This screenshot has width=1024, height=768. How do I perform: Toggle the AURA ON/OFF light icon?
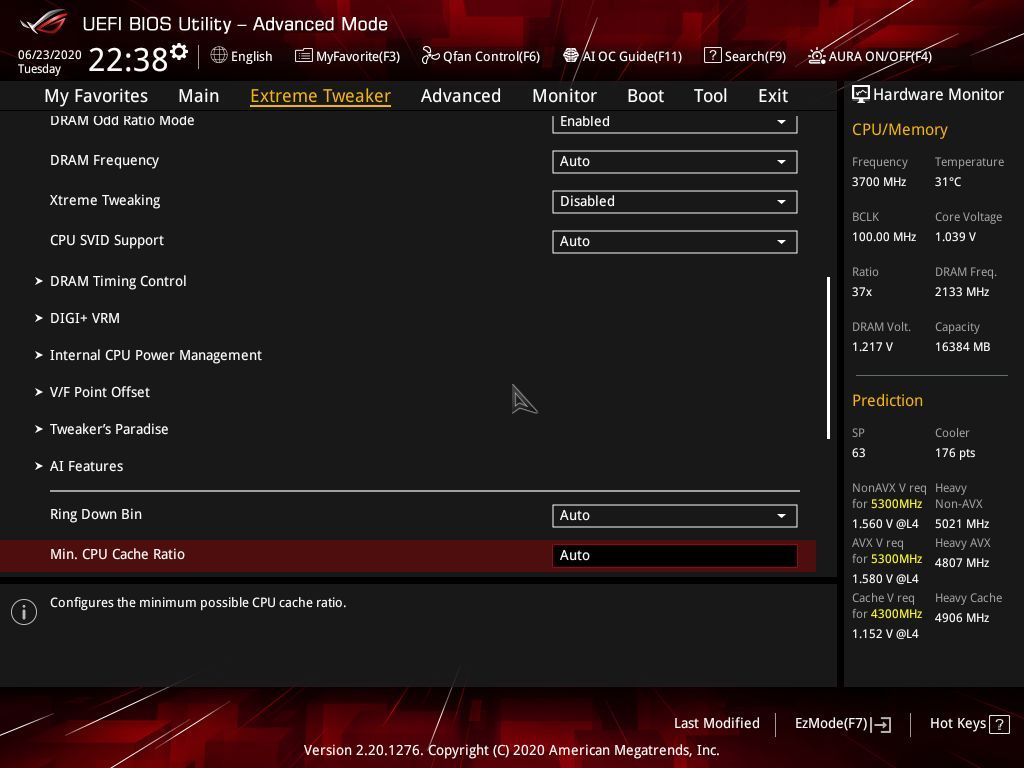817,56
